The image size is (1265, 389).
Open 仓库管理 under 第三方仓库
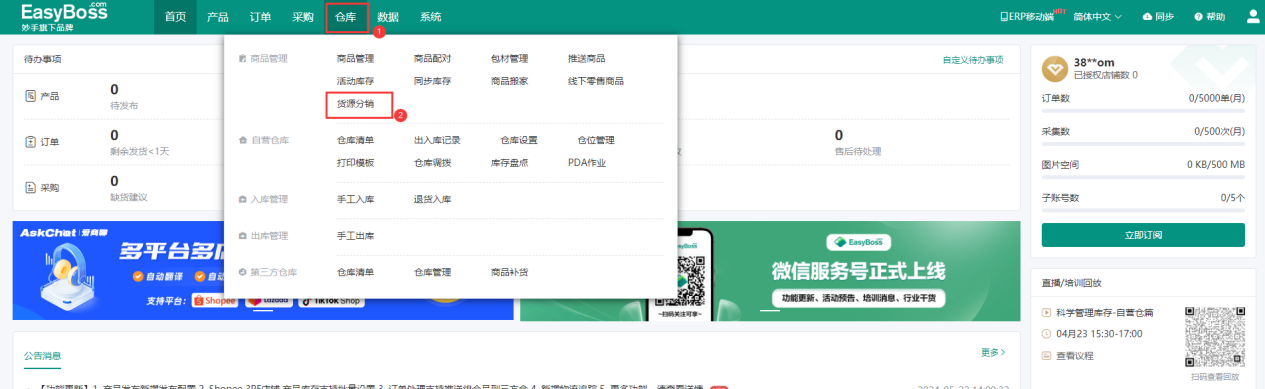coord(432,272)
